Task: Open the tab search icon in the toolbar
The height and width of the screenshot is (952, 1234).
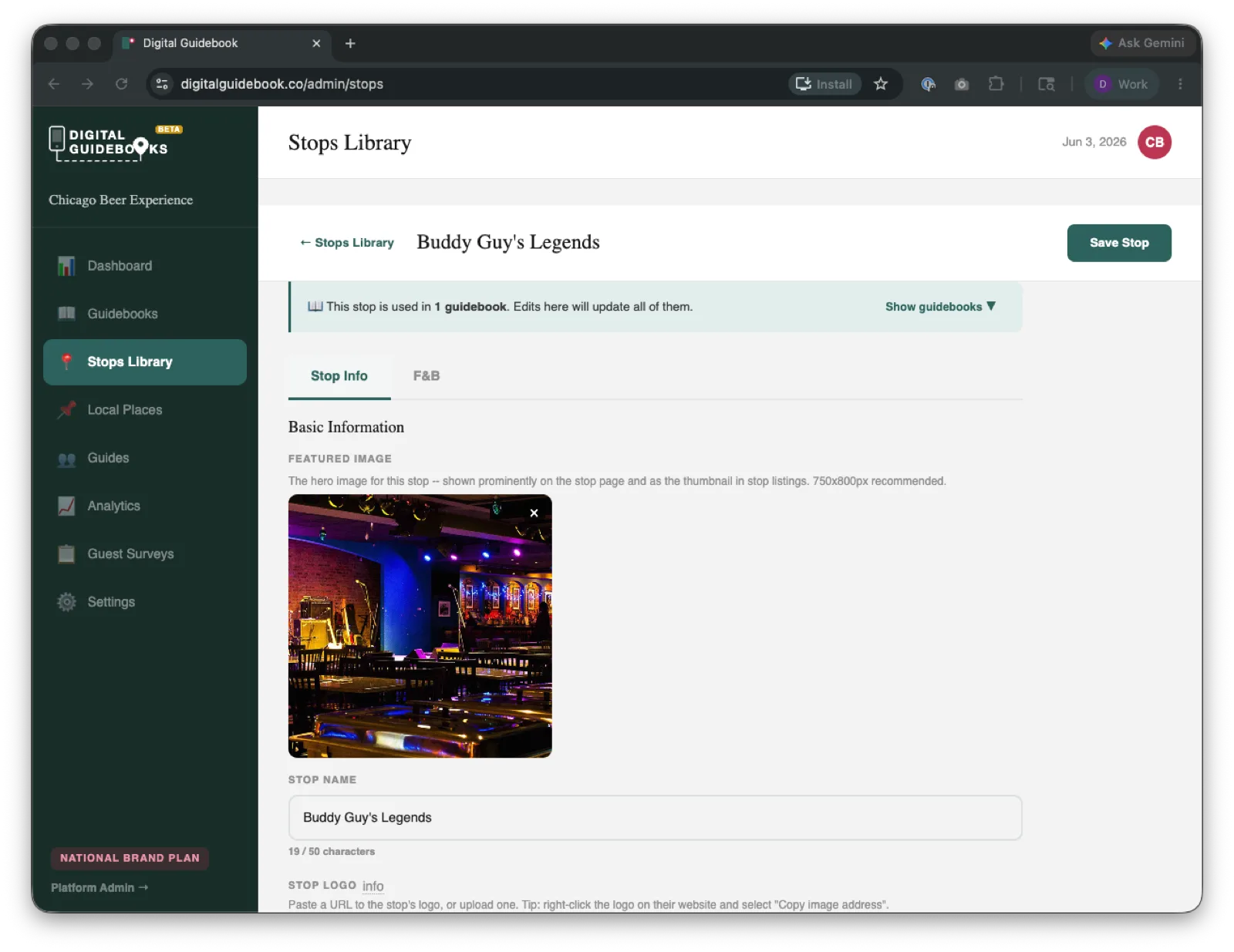Action: [x=1046, y=84]
